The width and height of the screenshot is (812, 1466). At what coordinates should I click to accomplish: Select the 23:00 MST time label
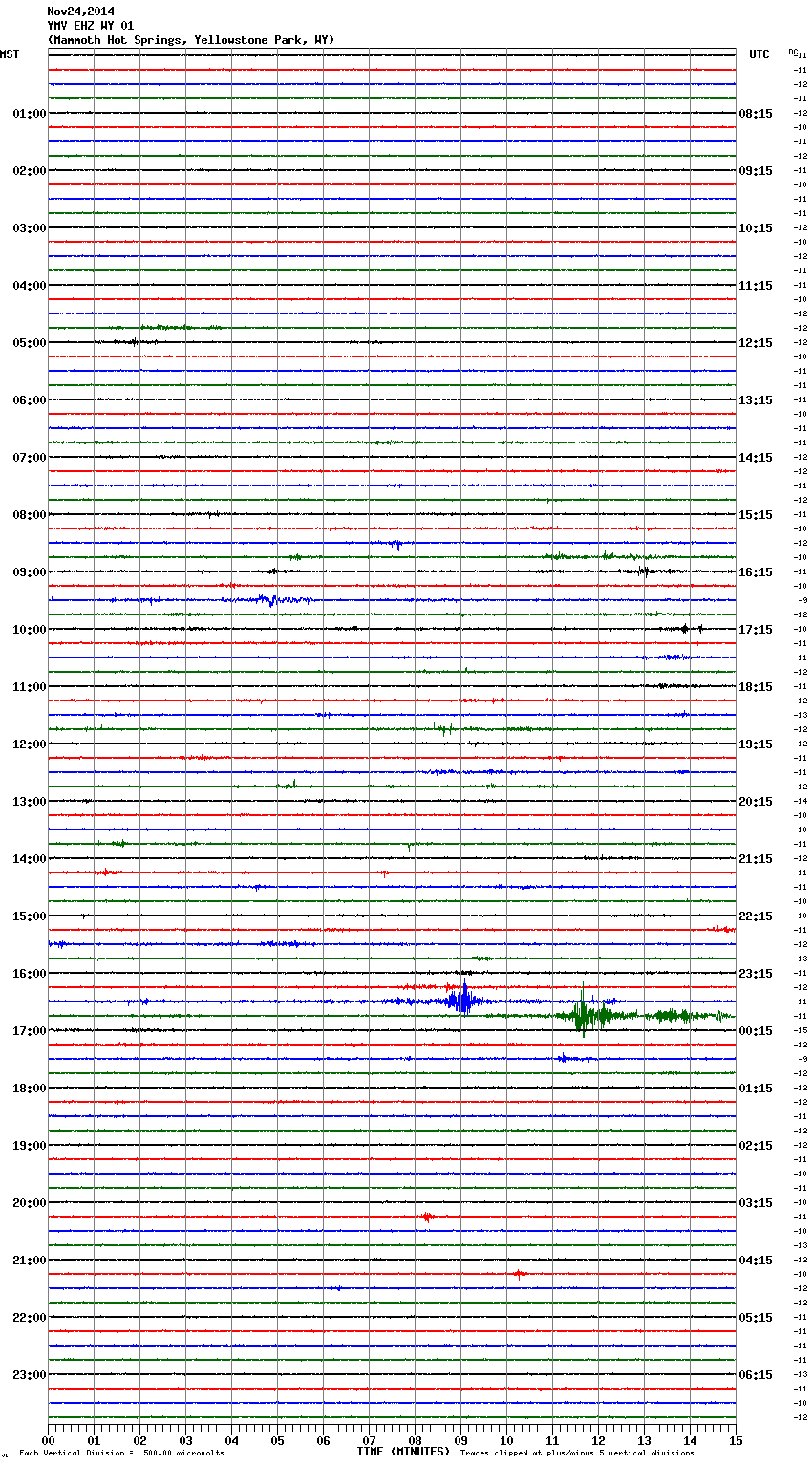pos(29,1375)
